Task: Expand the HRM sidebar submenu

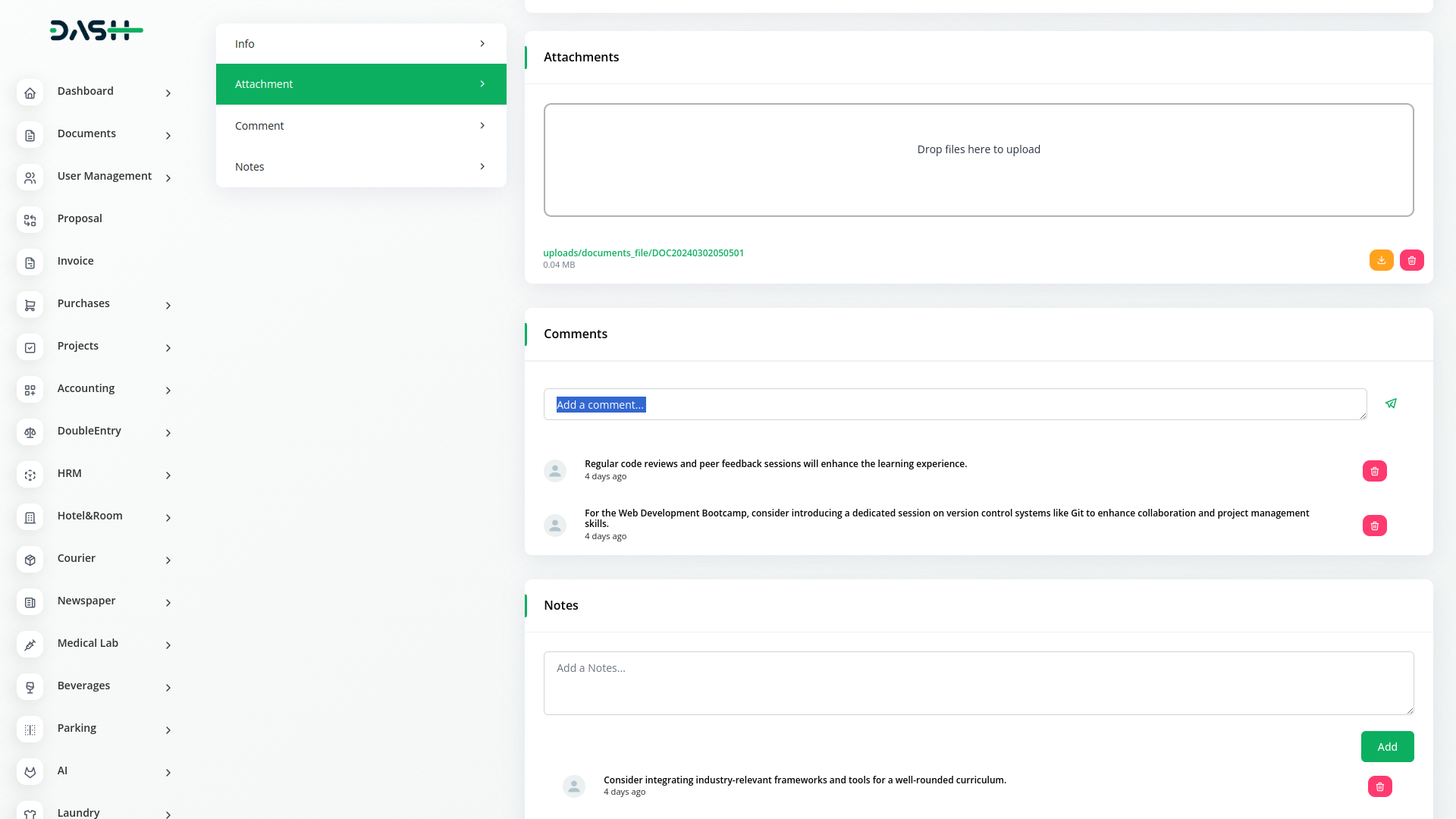Action: click(168, 475)
